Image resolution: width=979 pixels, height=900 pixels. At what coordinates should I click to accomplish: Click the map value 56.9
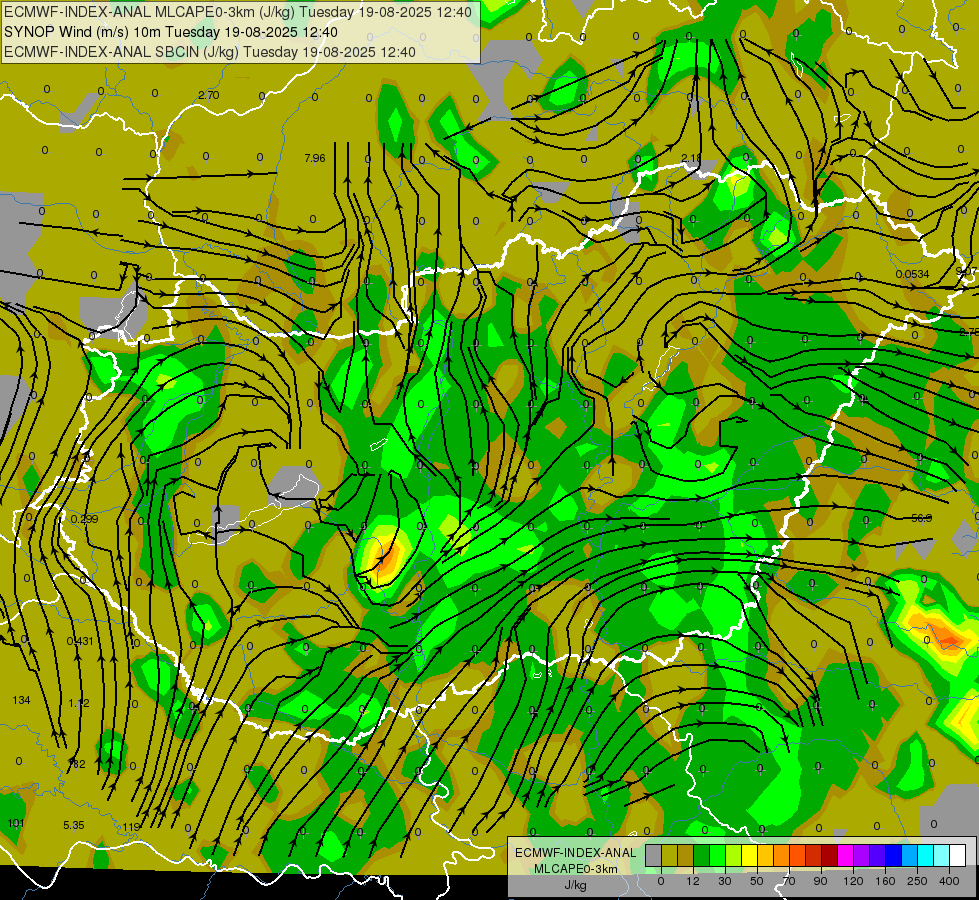922,518
